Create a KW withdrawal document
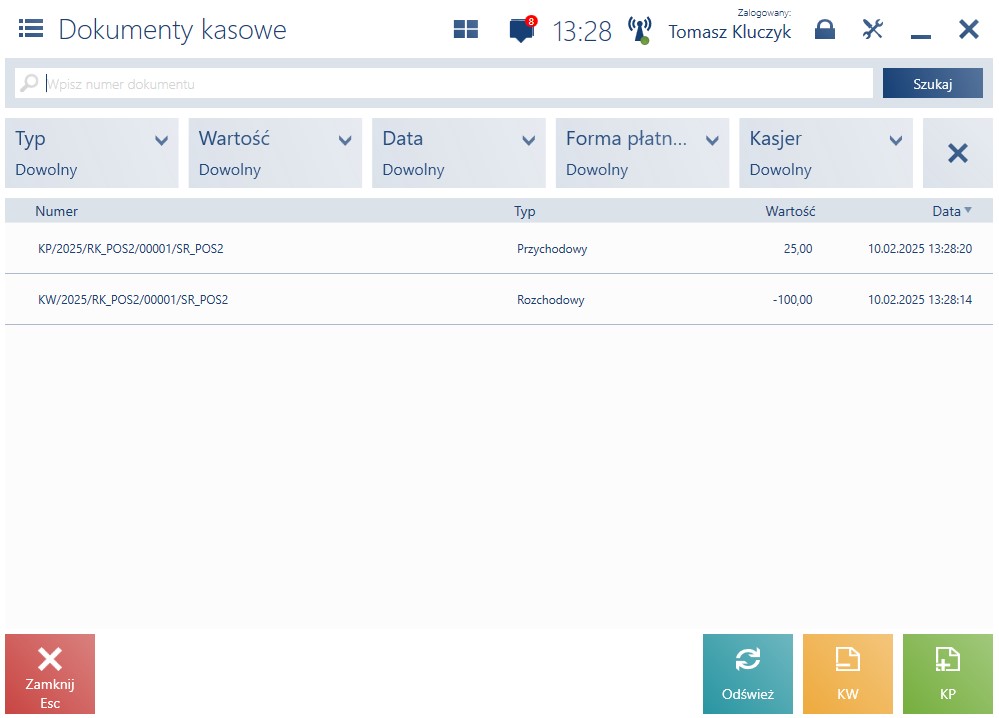 pos(847,674)
